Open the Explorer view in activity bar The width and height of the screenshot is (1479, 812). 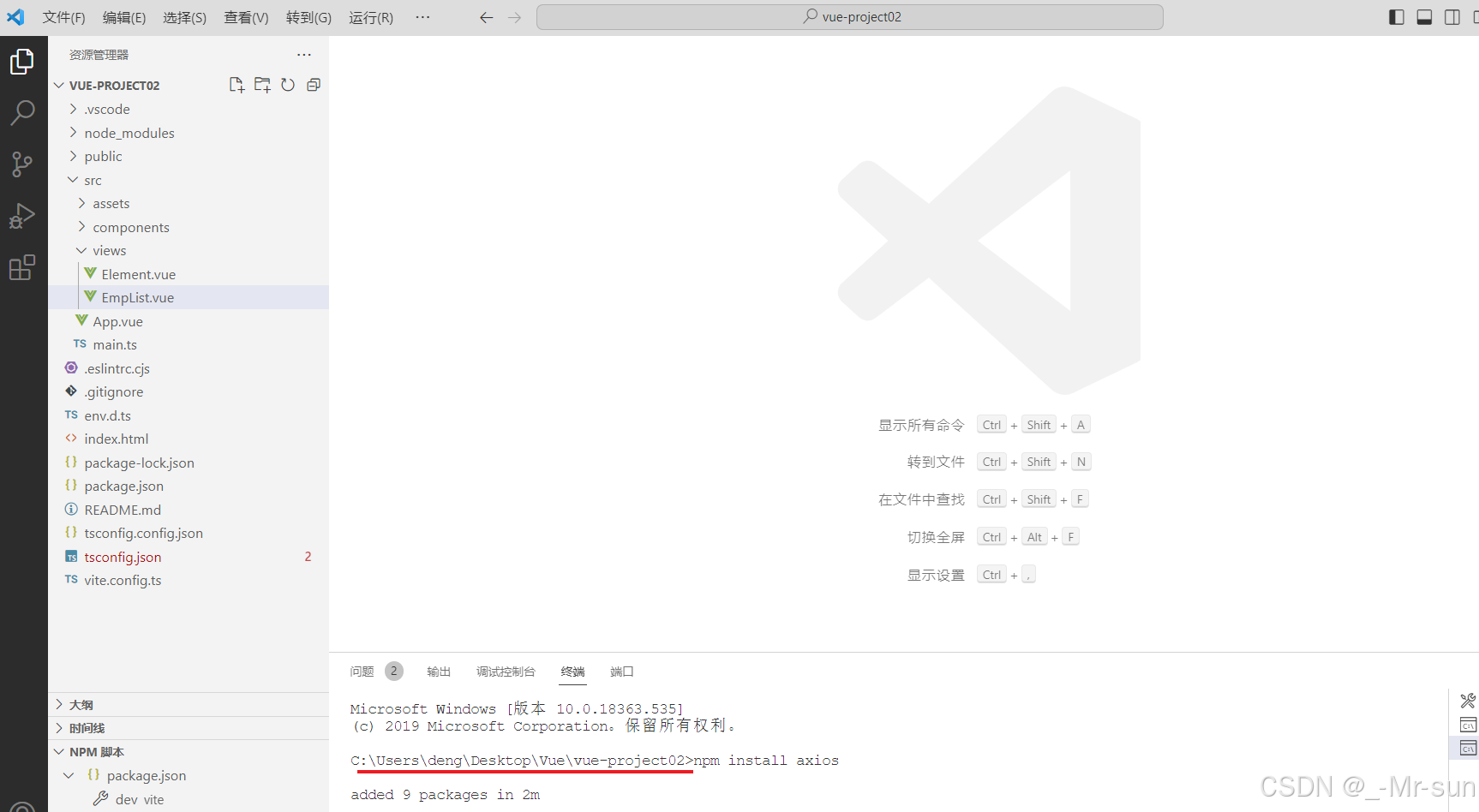(22, 62)
